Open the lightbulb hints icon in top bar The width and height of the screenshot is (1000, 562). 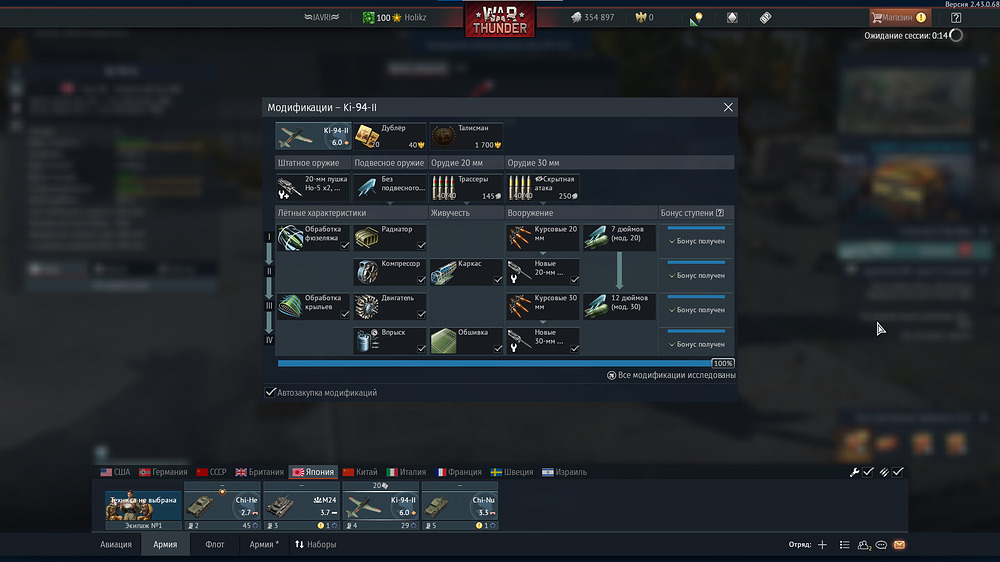coord(696,18)
